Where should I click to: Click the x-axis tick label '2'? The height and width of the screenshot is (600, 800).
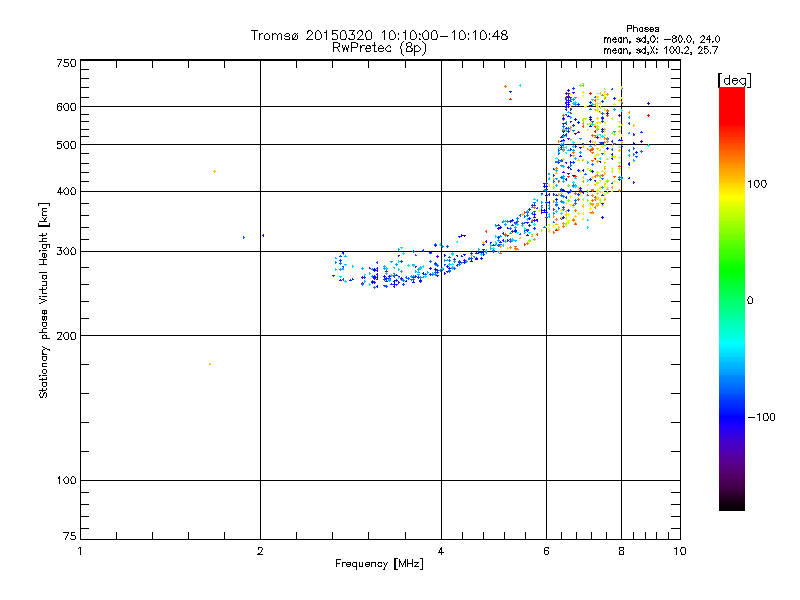click(x=260, y=551)
